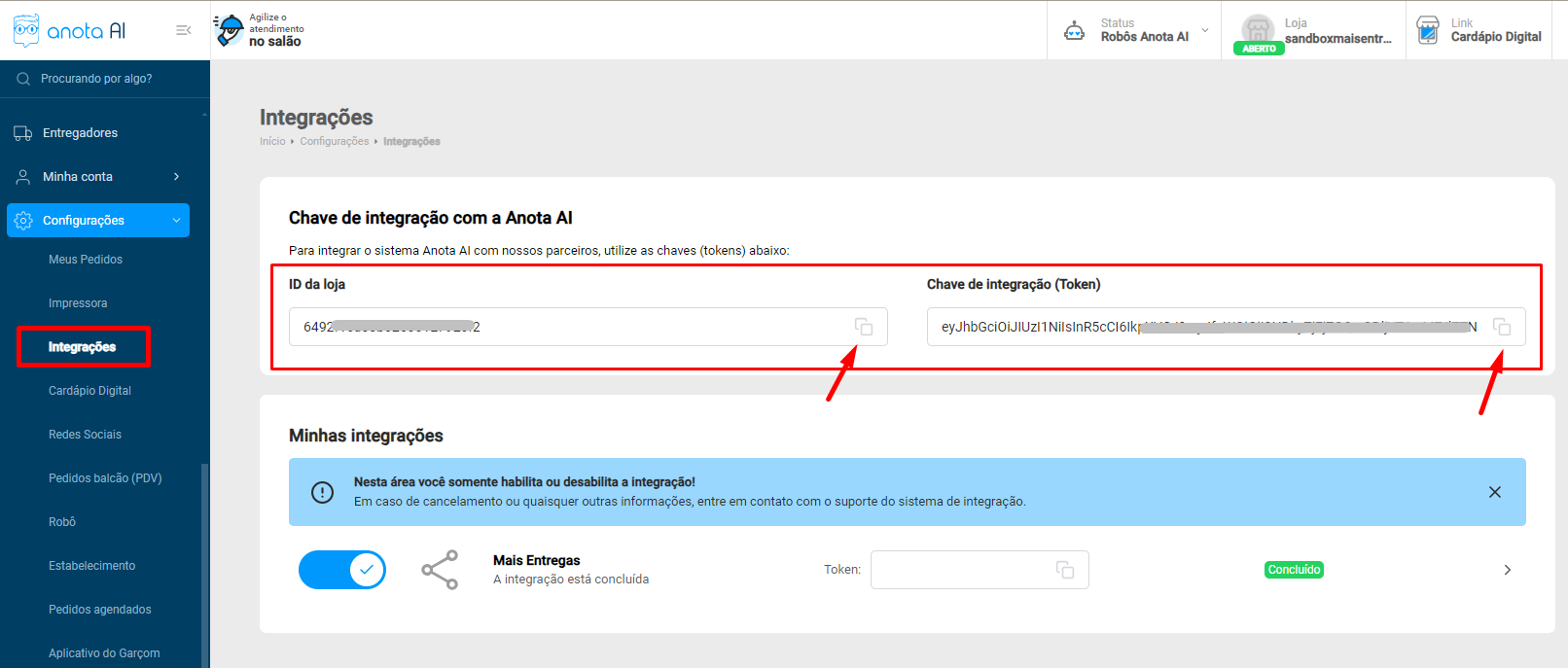Viewport: 1568px width, 668px height.
Task: Open Meus Pedidos in sidebar
Action: tap(86, 260)
